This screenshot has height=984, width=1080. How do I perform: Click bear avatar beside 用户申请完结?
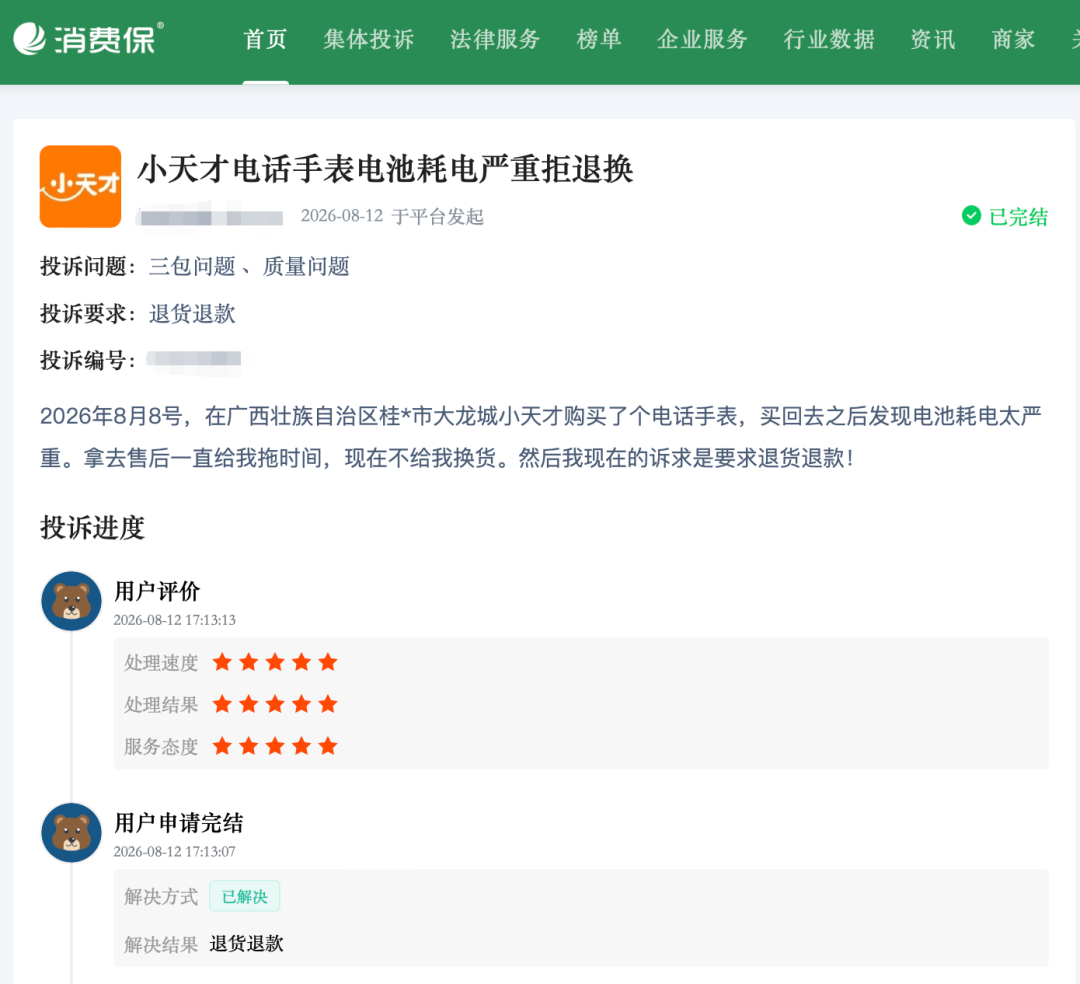tap(72, 833)
